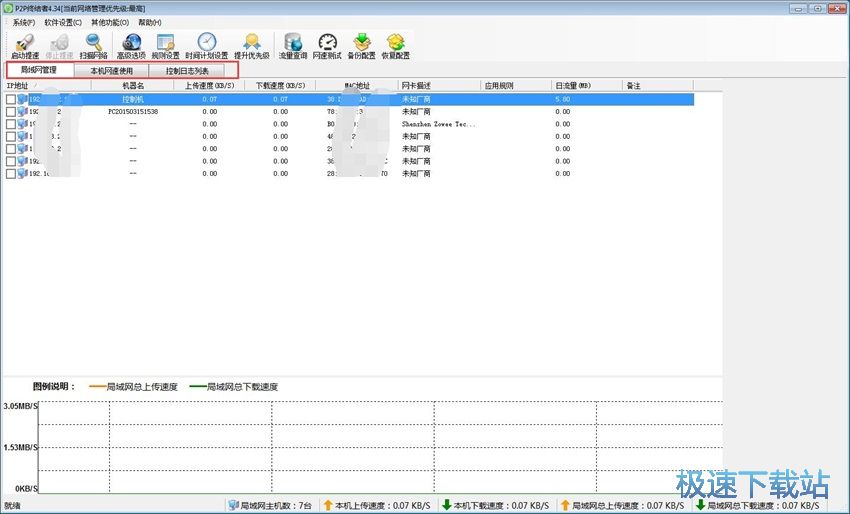Viewport: 850px width, 514px height.
Task: Open the 系统(F) menu
Action: click(x=24, y=23)
